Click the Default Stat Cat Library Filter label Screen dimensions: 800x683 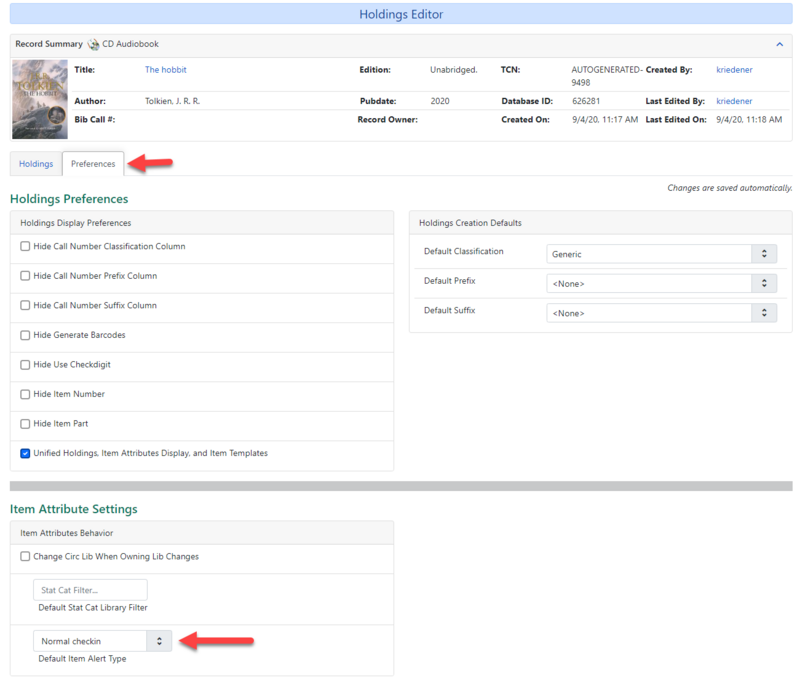[x=93, y=608]
